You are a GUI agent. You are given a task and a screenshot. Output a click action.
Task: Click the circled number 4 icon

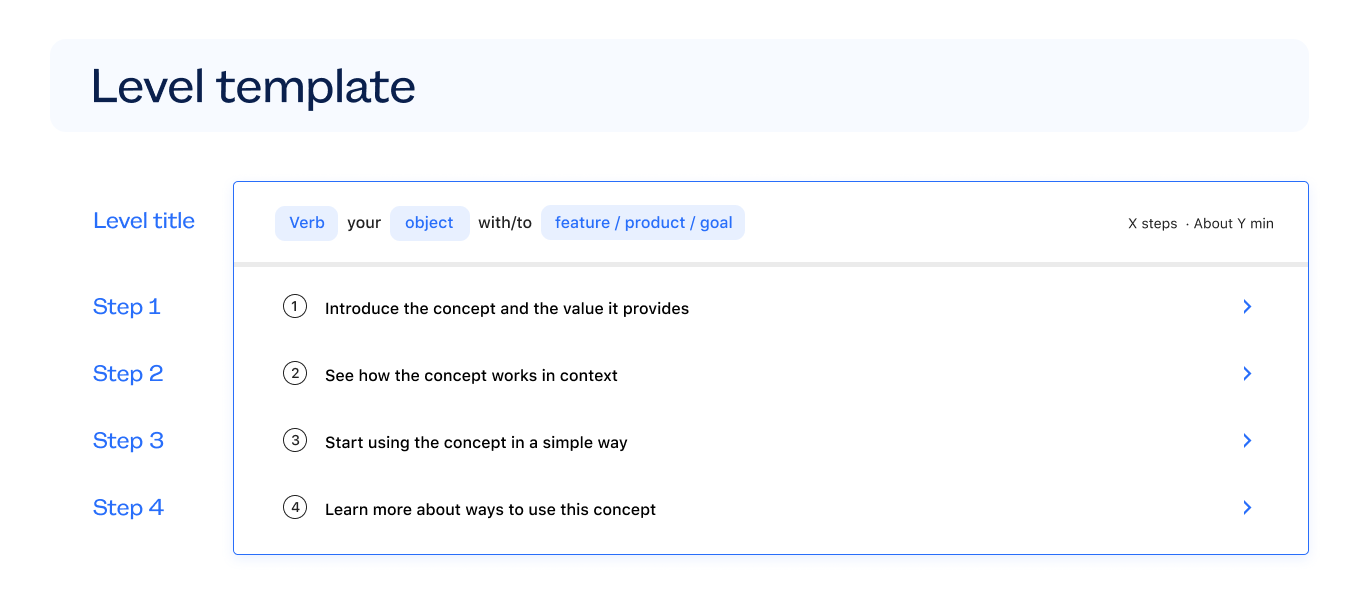(294, 508)
